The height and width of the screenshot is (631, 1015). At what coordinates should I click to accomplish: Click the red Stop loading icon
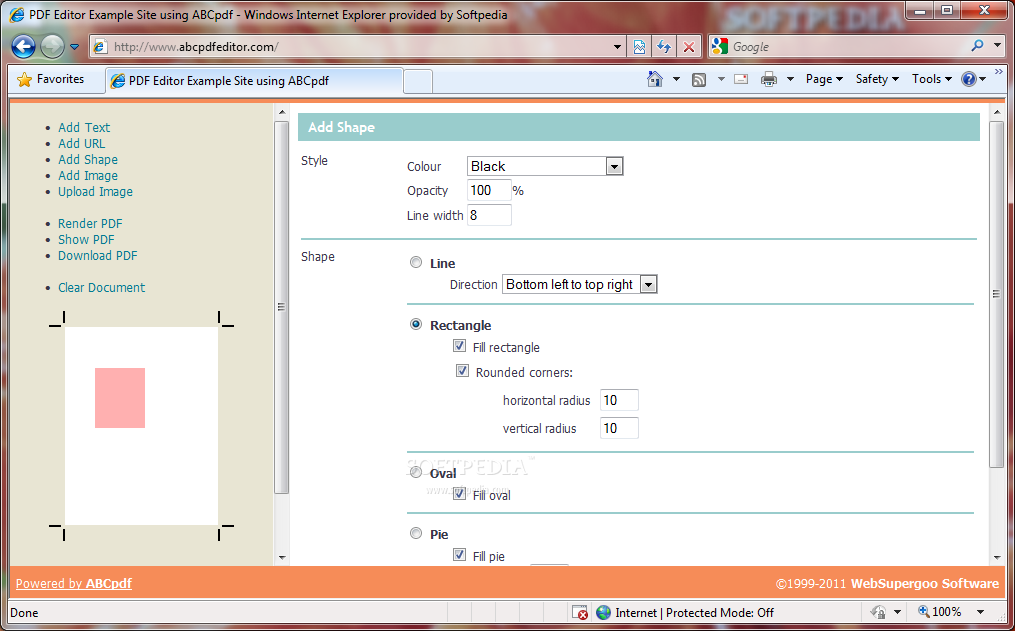click(689, 47)
